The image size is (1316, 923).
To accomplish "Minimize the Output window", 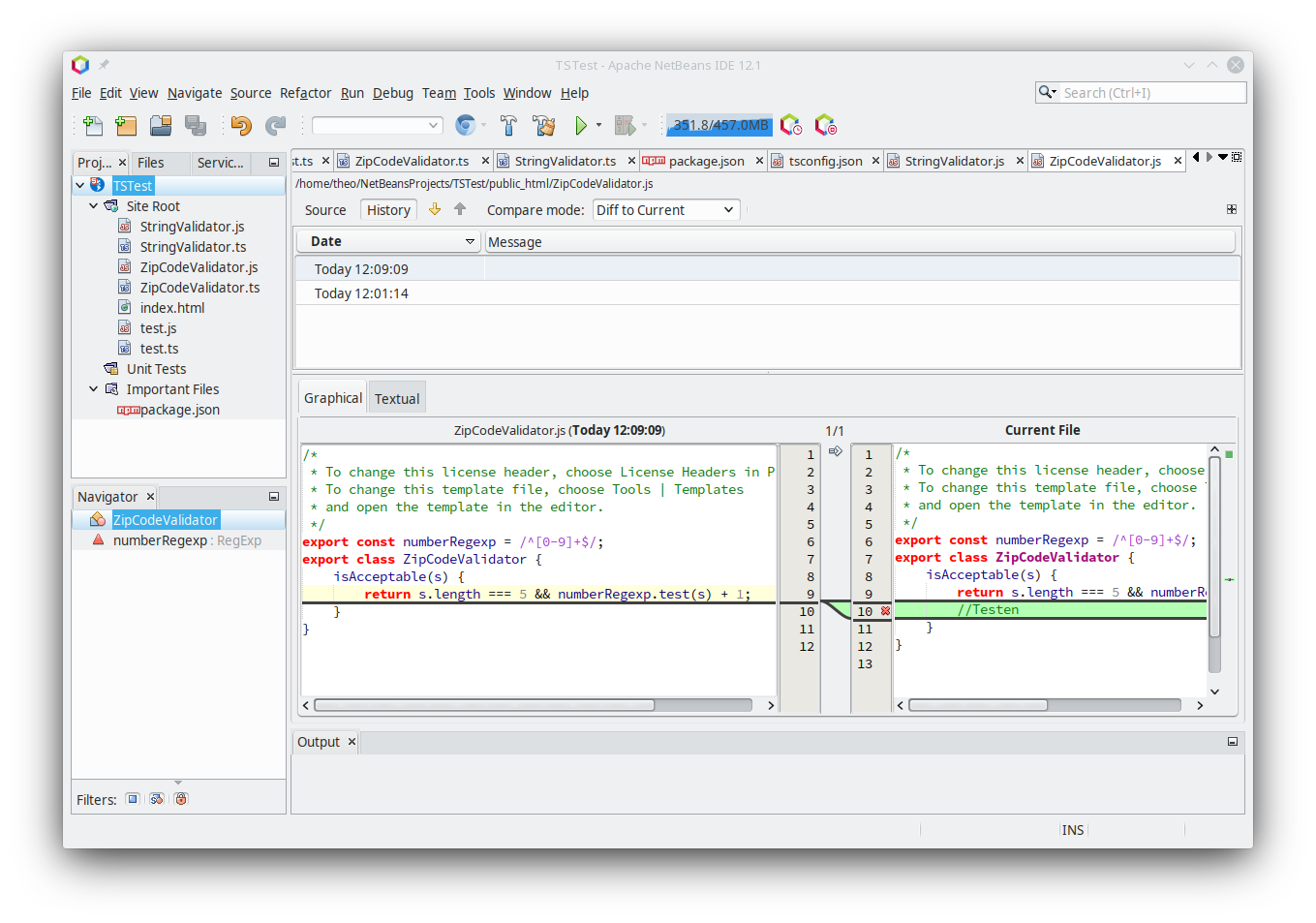I will click(1233, 742).
